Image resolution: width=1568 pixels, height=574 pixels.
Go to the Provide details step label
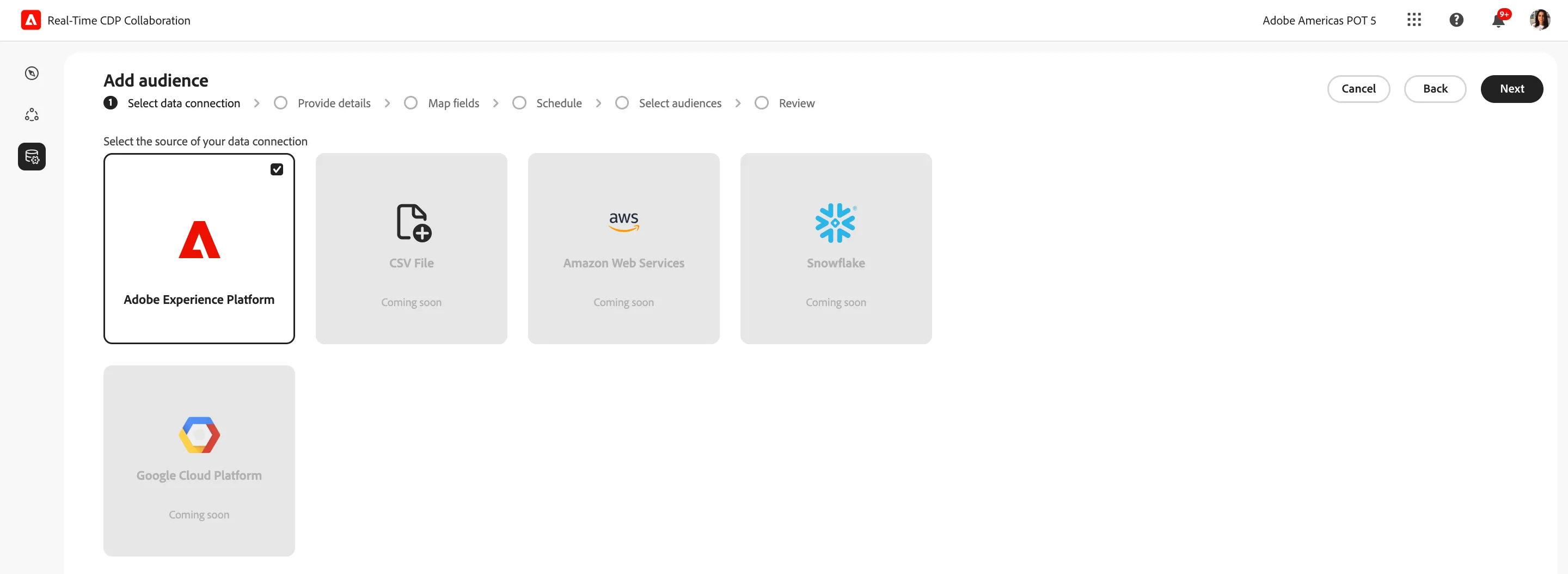click(x=334, y=103)
